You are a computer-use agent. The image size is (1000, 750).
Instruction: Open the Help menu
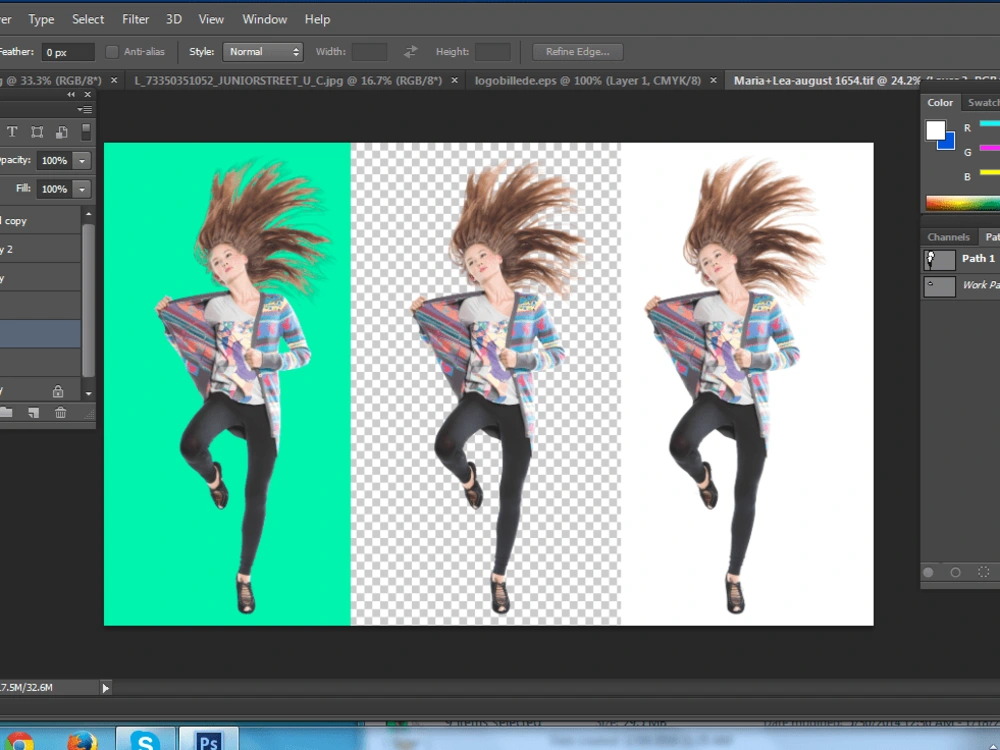coord(317,19)
